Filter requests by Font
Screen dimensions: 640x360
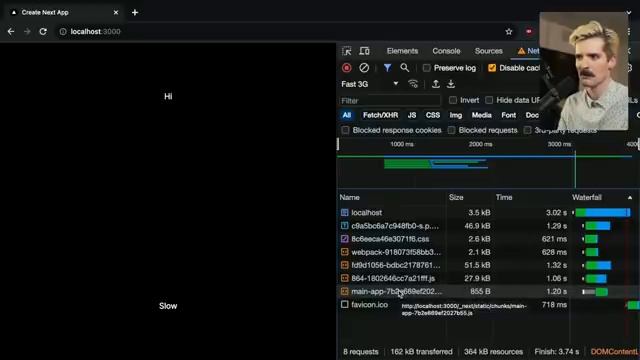pos(509,115)
